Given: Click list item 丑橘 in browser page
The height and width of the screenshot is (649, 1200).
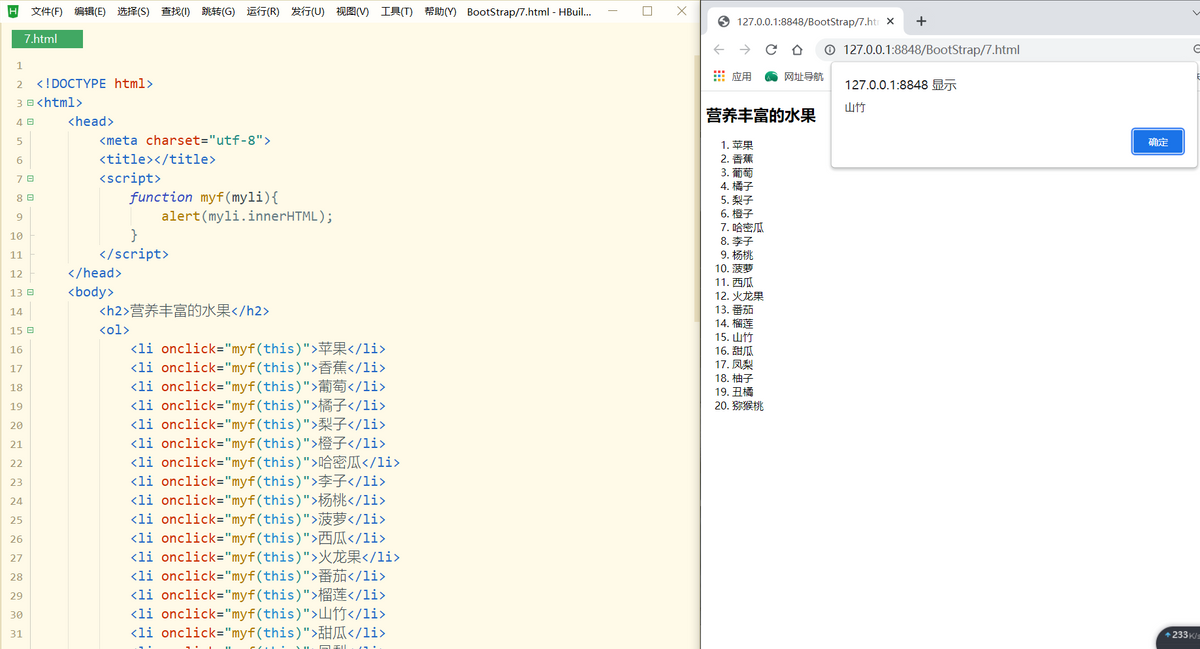Looking at the screenshot, I should pyautogui.click(x=742, y=392).
